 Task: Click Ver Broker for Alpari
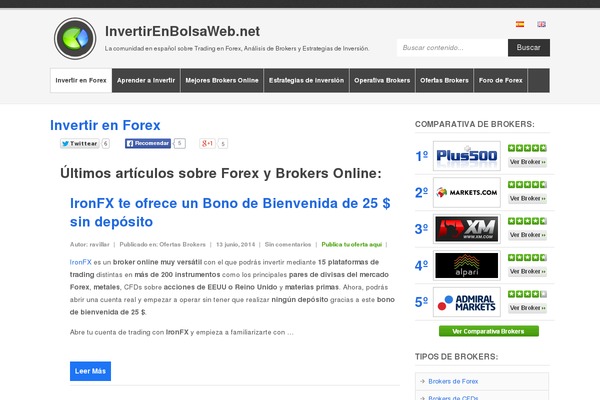tap(527, 271)
